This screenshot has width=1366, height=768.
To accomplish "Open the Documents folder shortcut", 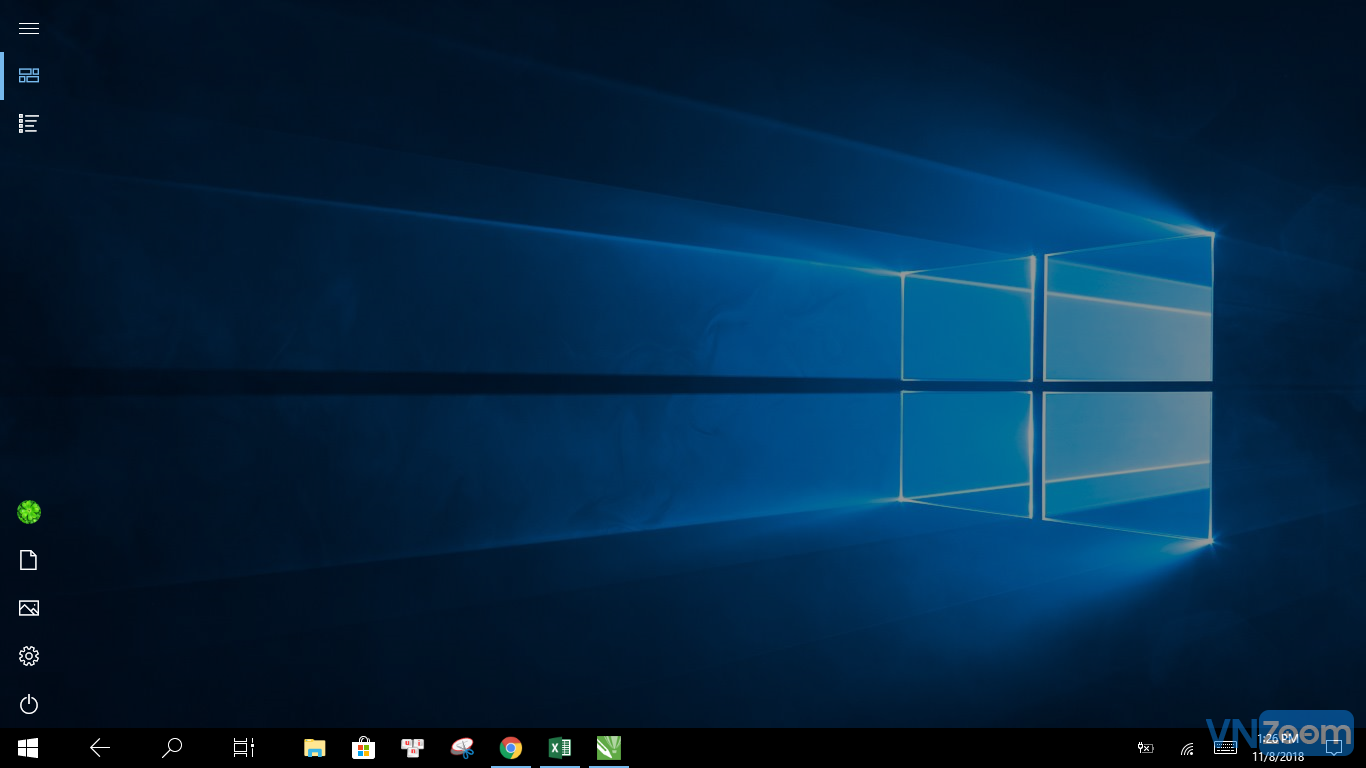I will pyautogui.click(x=29, y=560).
